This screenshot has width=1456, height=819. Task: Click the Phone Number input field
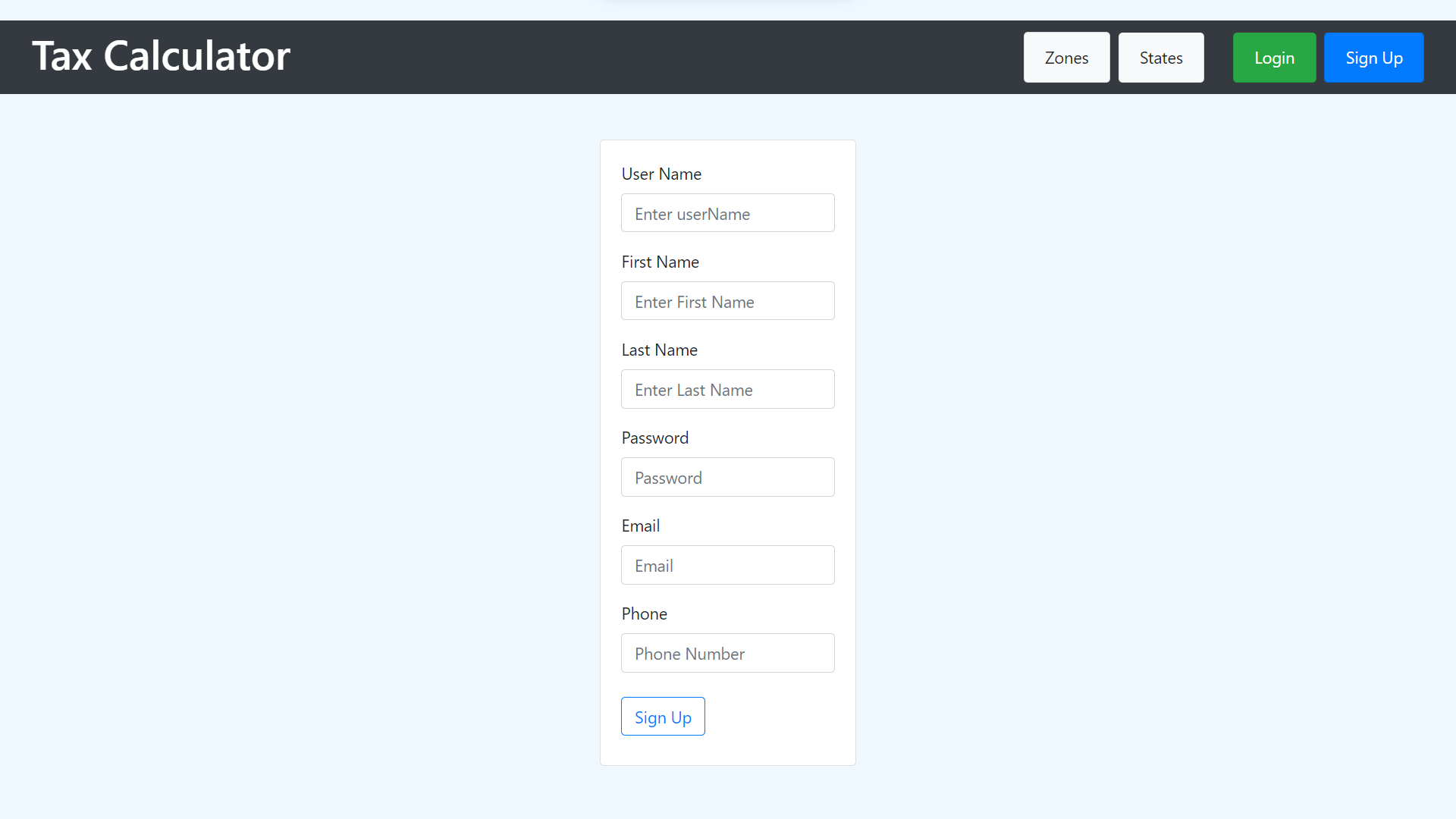pyautogui.click(x=727, y=653)
